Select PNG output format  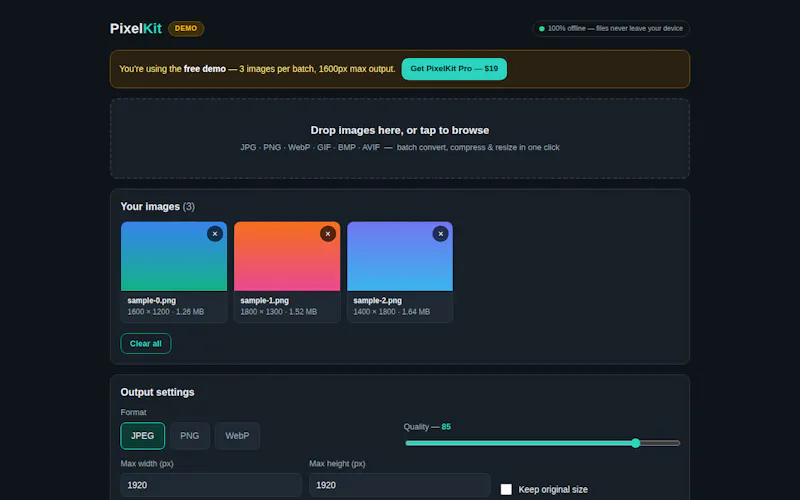[190, 436]
